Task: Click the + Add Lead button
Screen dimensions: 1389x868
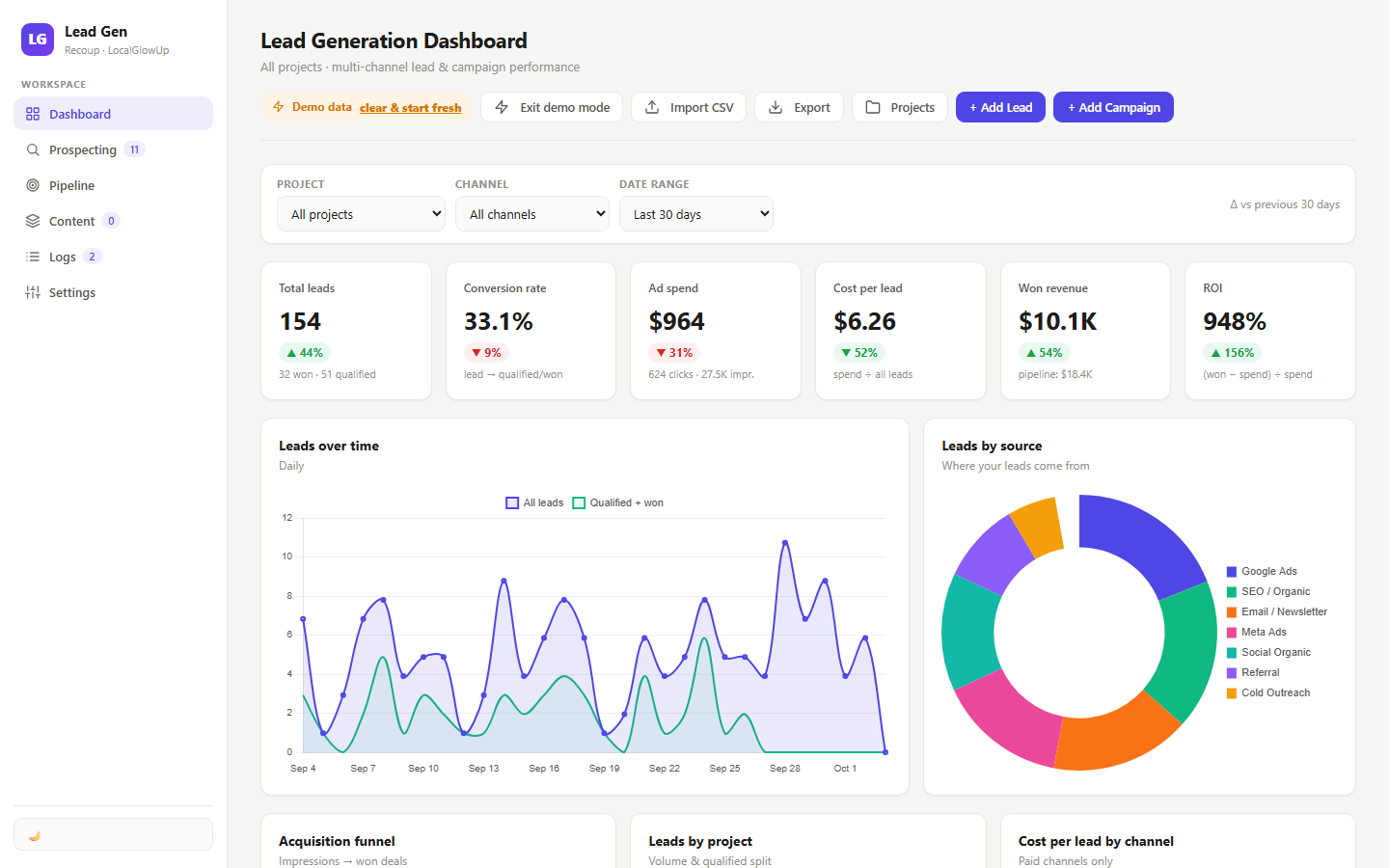Action: (x=1000, y=107)
